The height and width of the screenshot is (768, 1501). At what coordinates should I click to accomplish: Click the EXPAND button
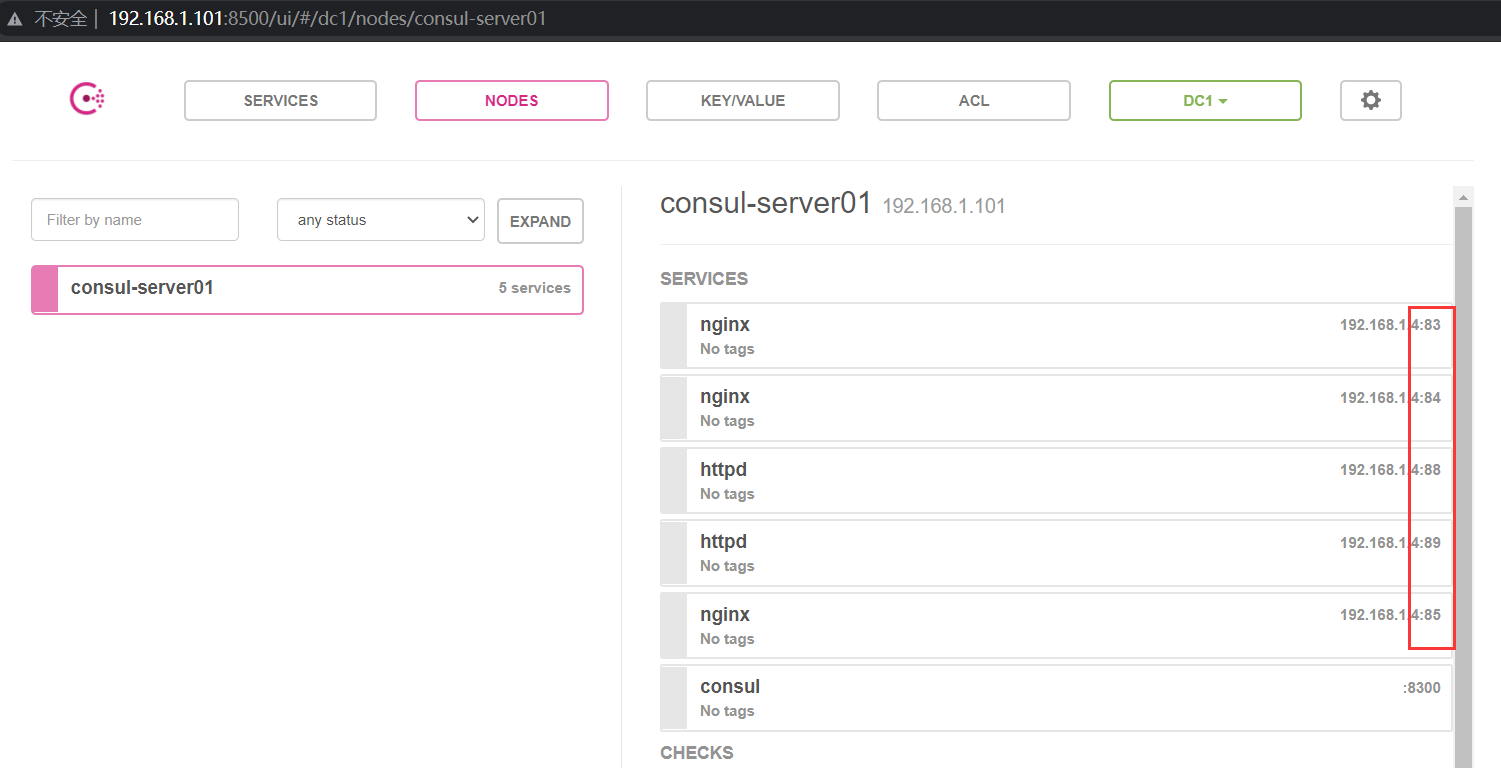(540, 221)
